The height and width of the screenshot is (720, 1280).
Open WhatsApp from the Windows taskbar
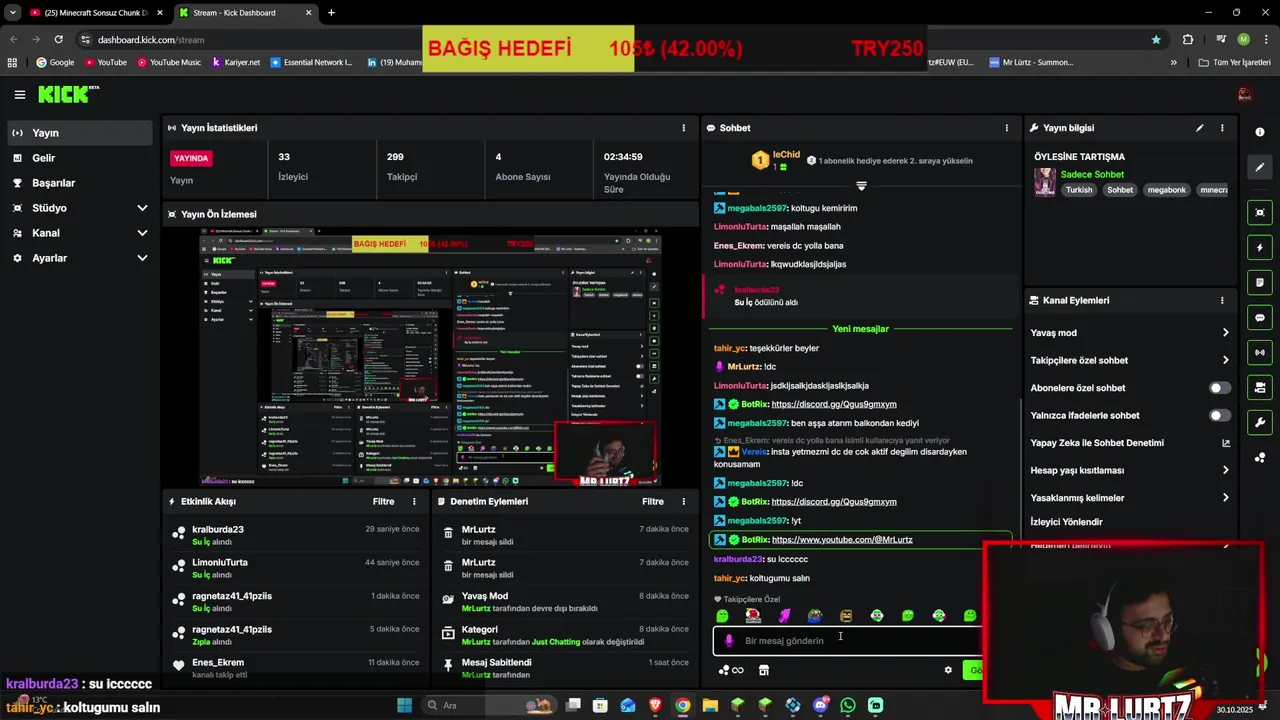[x=848, y=705]
